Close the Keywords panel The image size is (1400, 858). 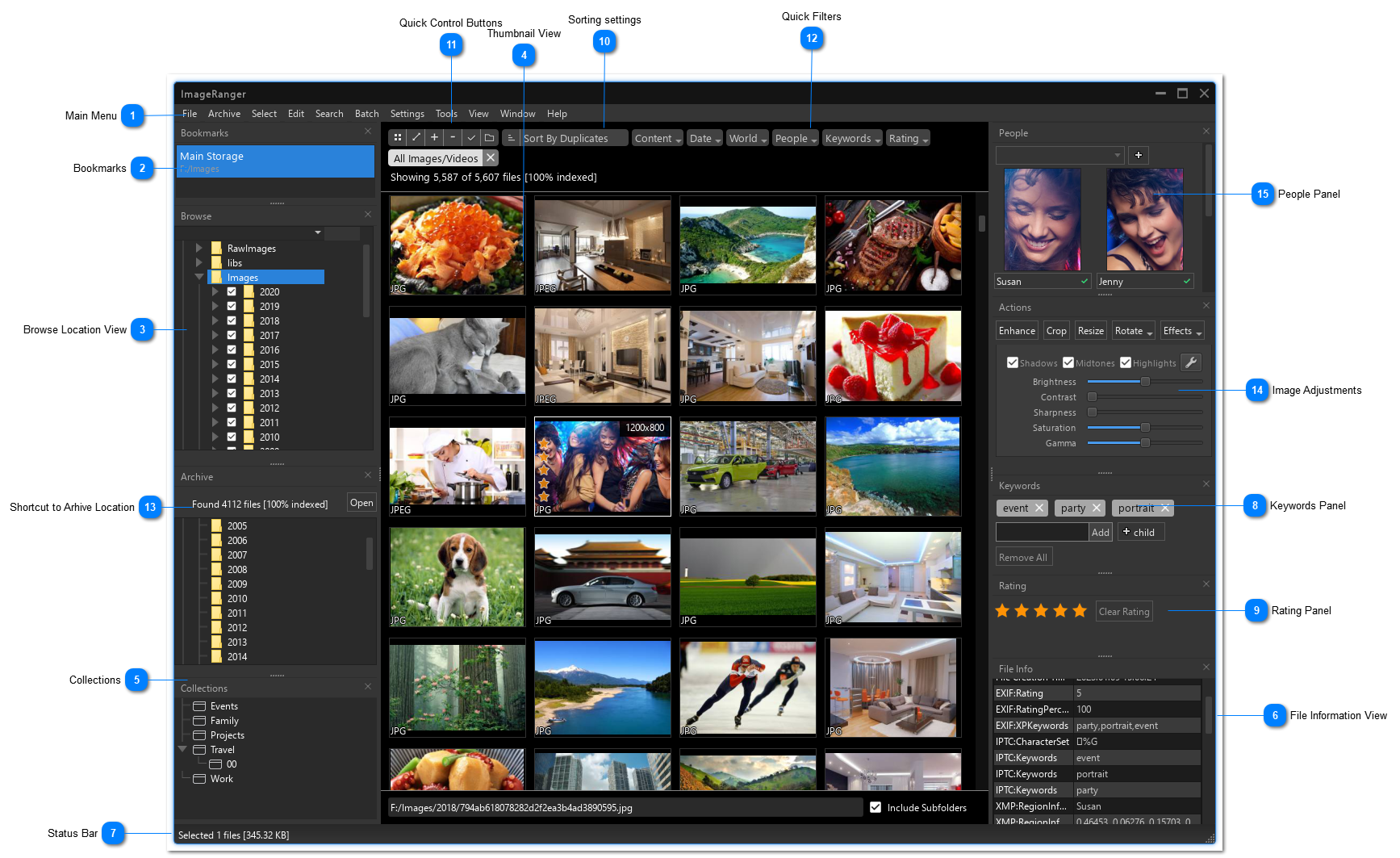[1206, 484]
